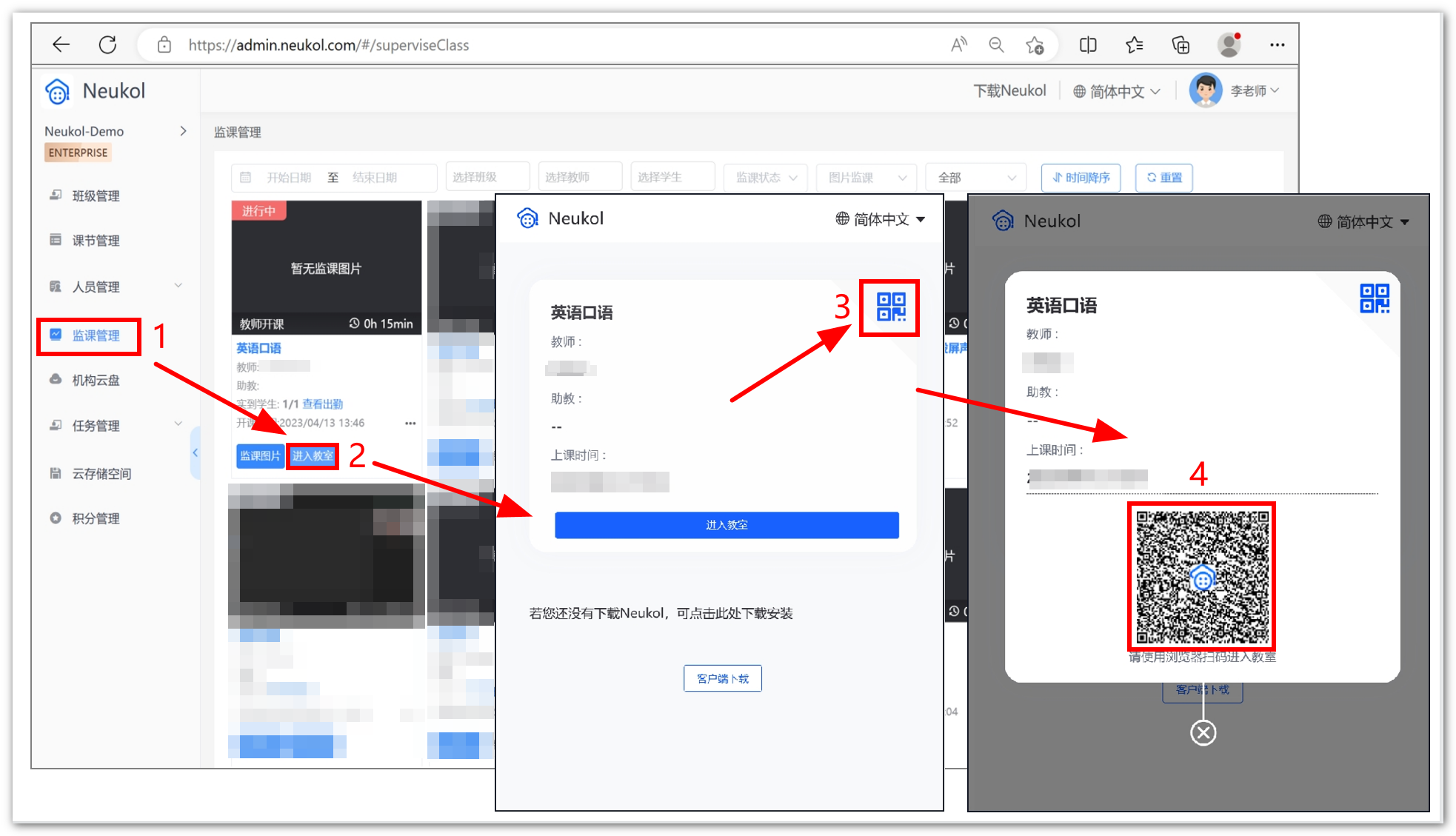Open 监课状态 filter dropdown
The image size is (1456, 836).
click(766, 178)
